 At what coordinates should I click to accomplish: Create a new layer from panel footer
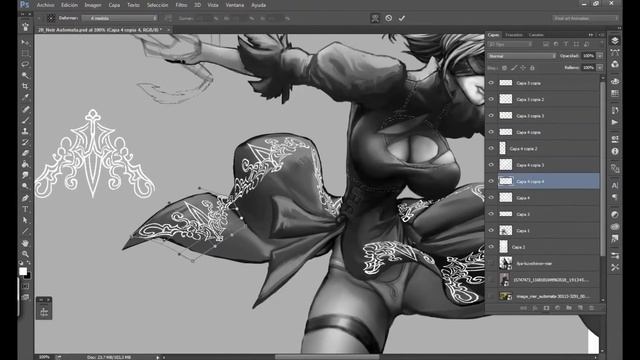(580, 308)
